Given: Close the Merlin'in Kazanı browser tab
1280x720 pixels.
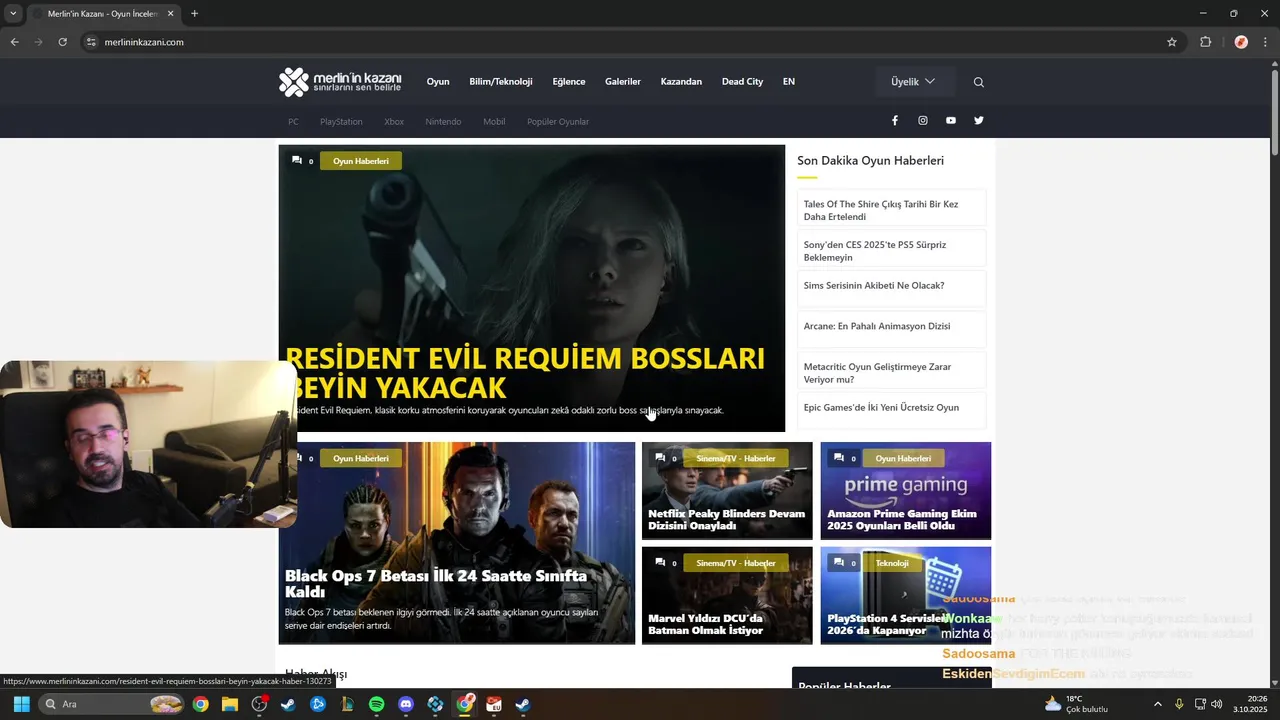Looking at the screenshot, I should point(170,14).
